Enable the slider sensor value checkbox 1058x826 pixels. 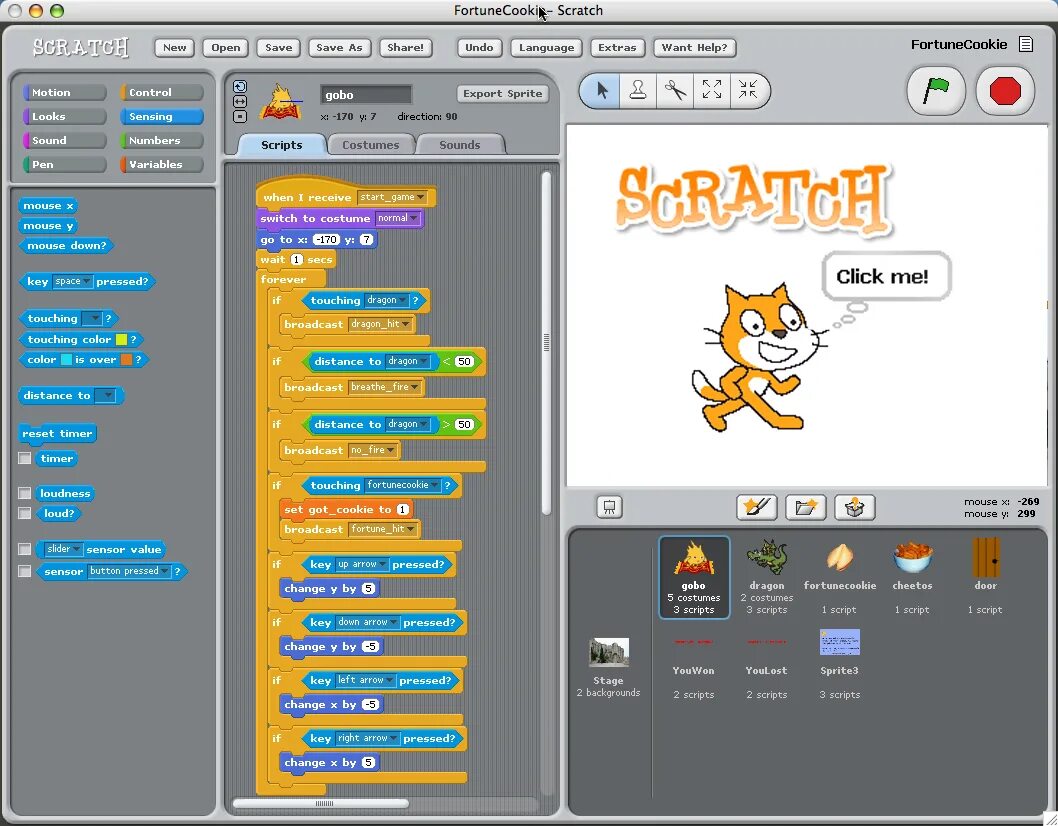tap(25, 549)
